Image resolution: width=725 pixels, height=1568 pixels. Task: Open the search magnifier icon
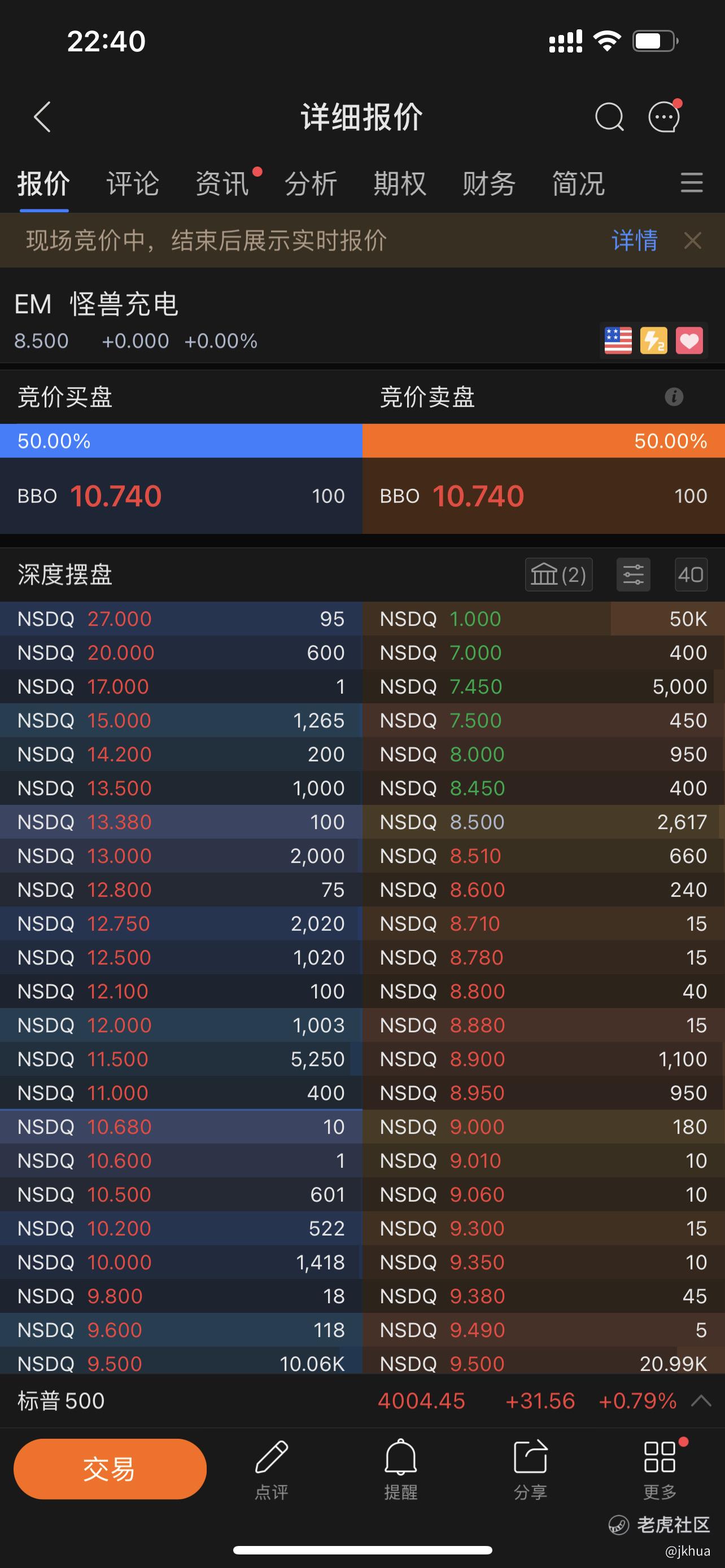tap(609, 116)
